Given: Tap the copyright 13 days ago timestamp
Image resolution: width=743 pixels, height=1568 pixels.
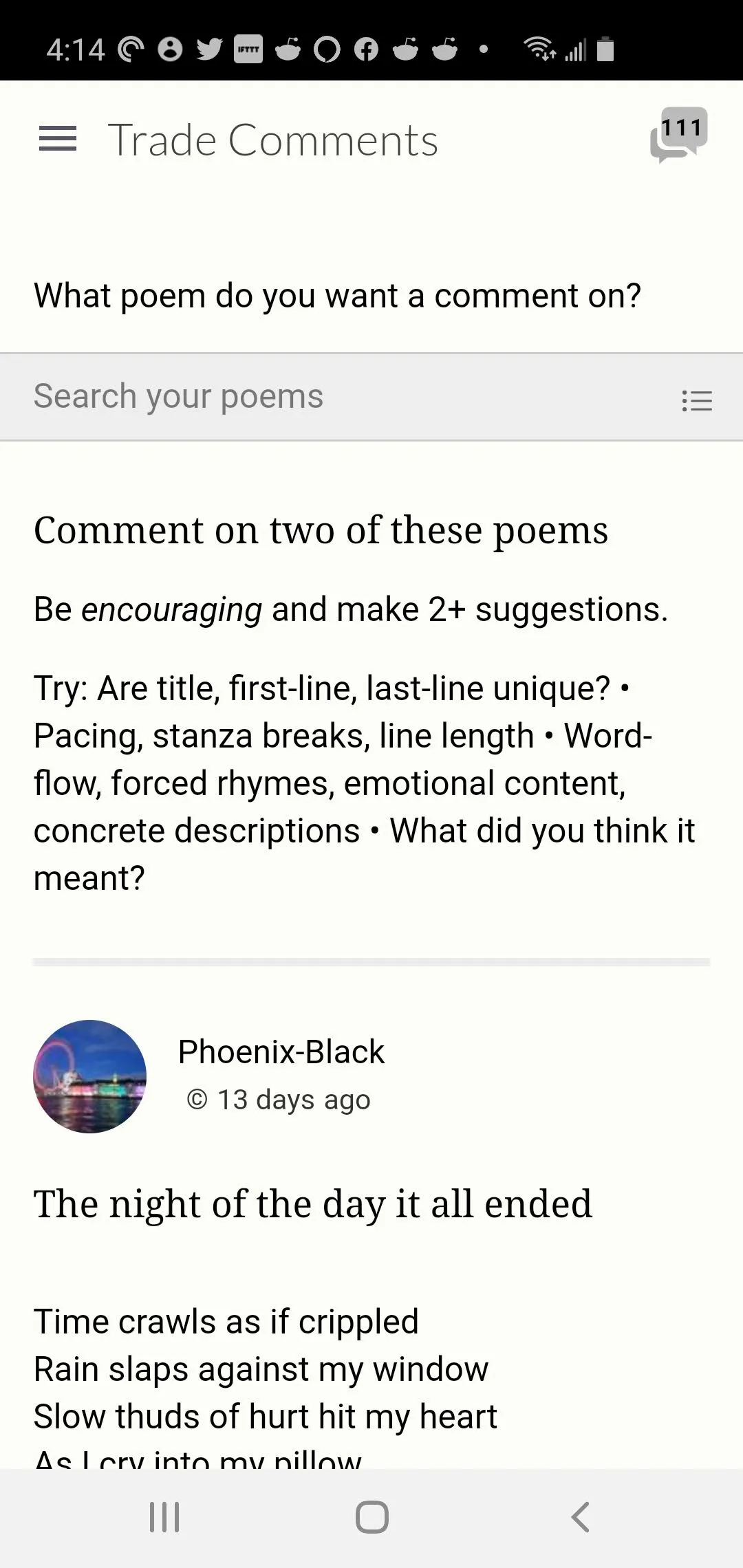Looking at the screenshot, I should (278, 1099).
